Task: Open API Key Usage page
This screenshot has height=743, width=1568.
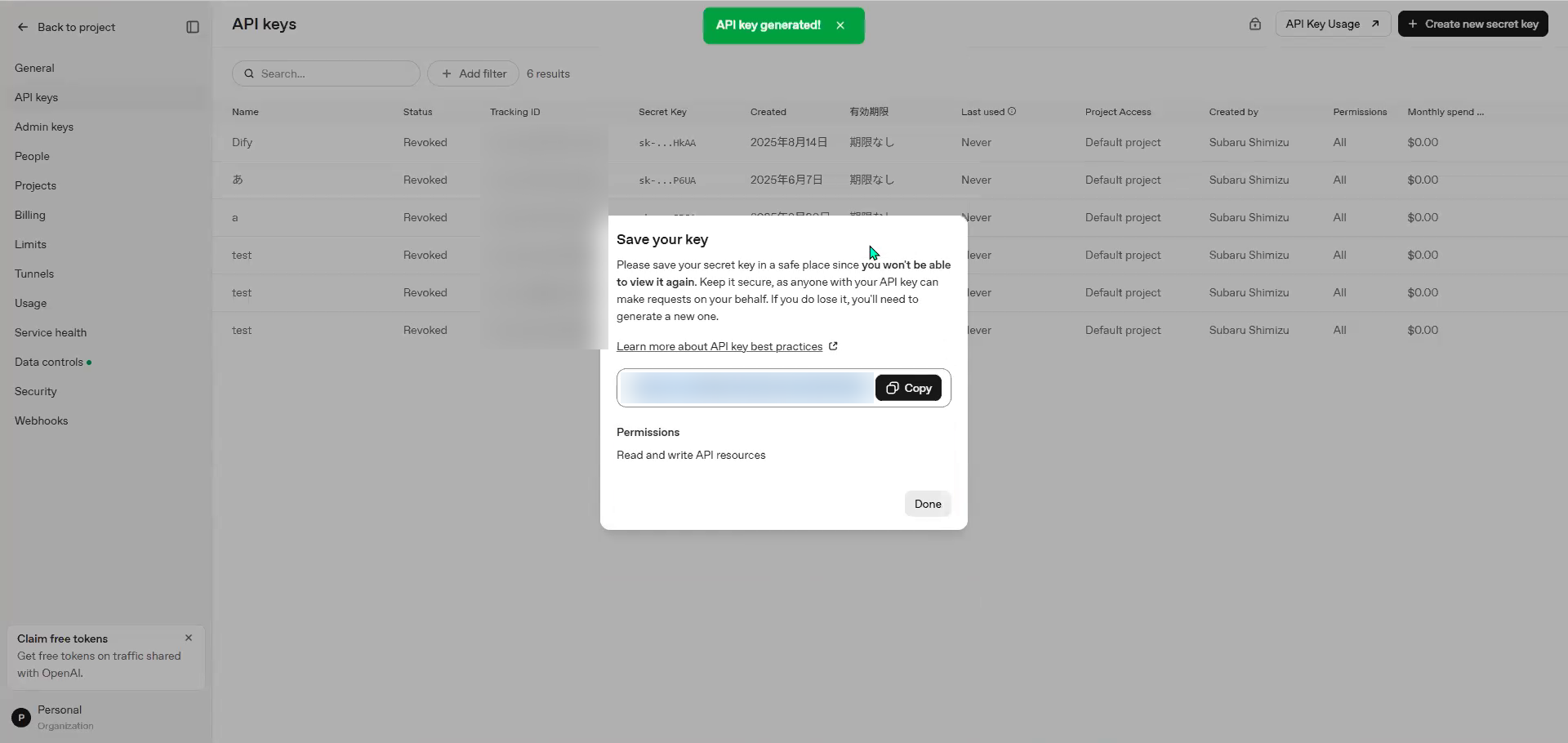Action: pyautogui.click(x=1333, y=24)
